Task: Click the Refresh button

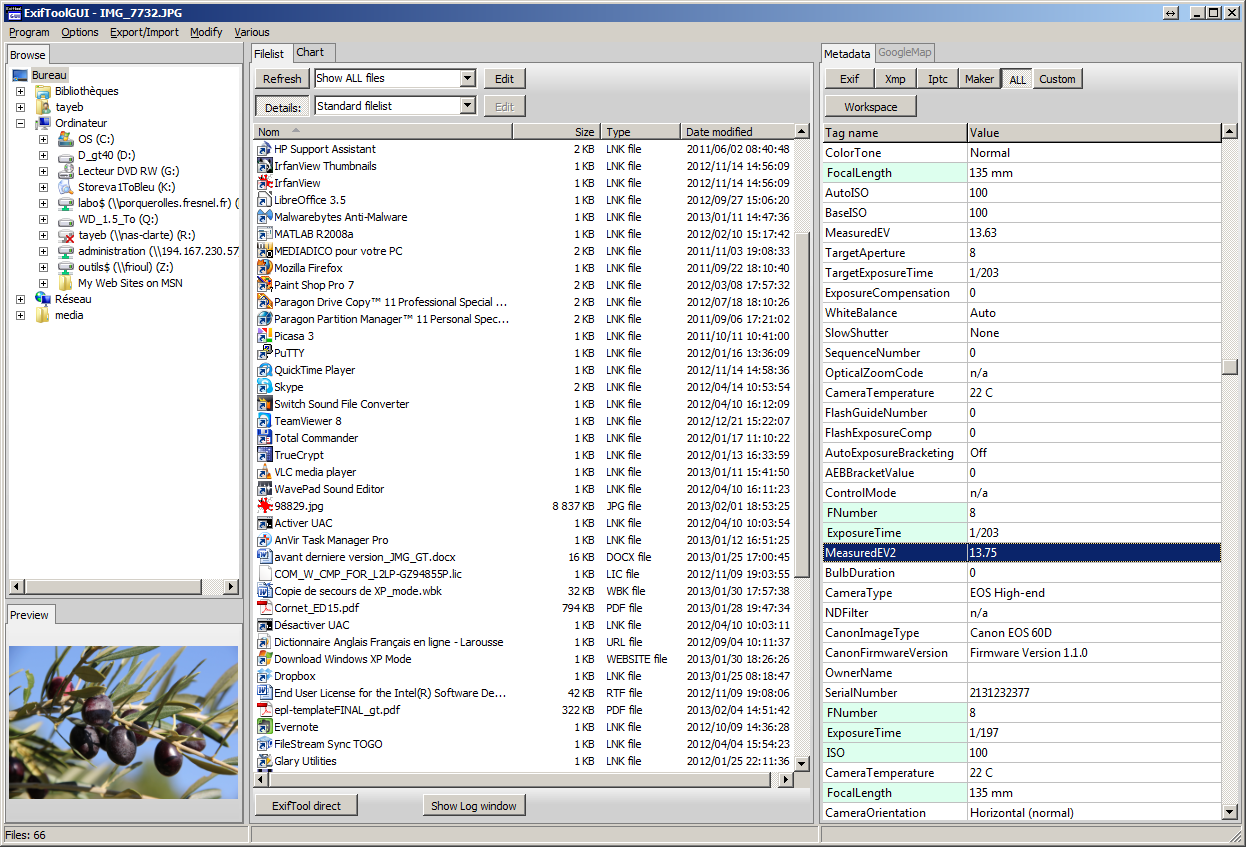Action: (x=283, y=79)
